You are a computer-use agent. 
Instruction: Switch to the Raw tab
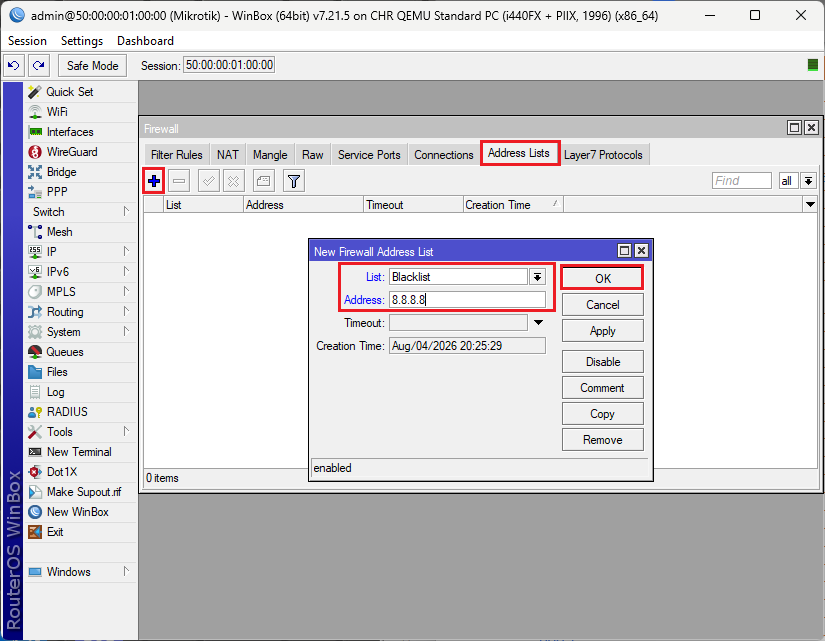point(313,155)
